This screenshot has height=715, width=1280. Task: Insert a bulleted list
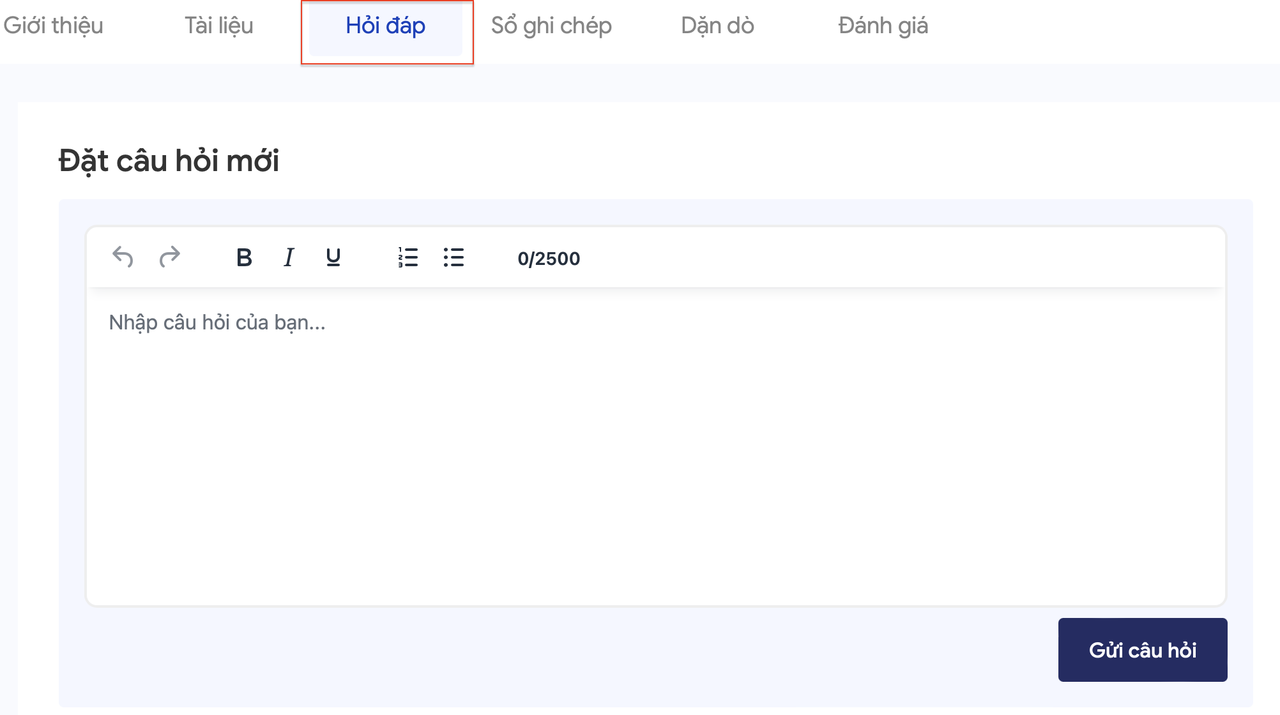[x=454, y=258]
